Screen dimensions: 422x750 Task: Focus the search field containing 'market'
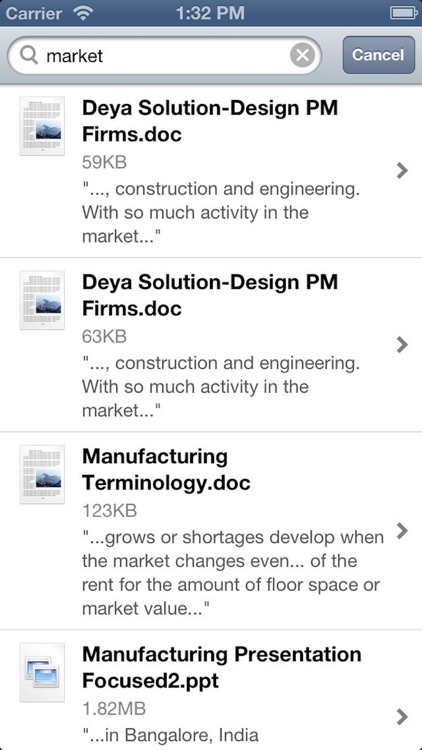[x=164, y=55]
